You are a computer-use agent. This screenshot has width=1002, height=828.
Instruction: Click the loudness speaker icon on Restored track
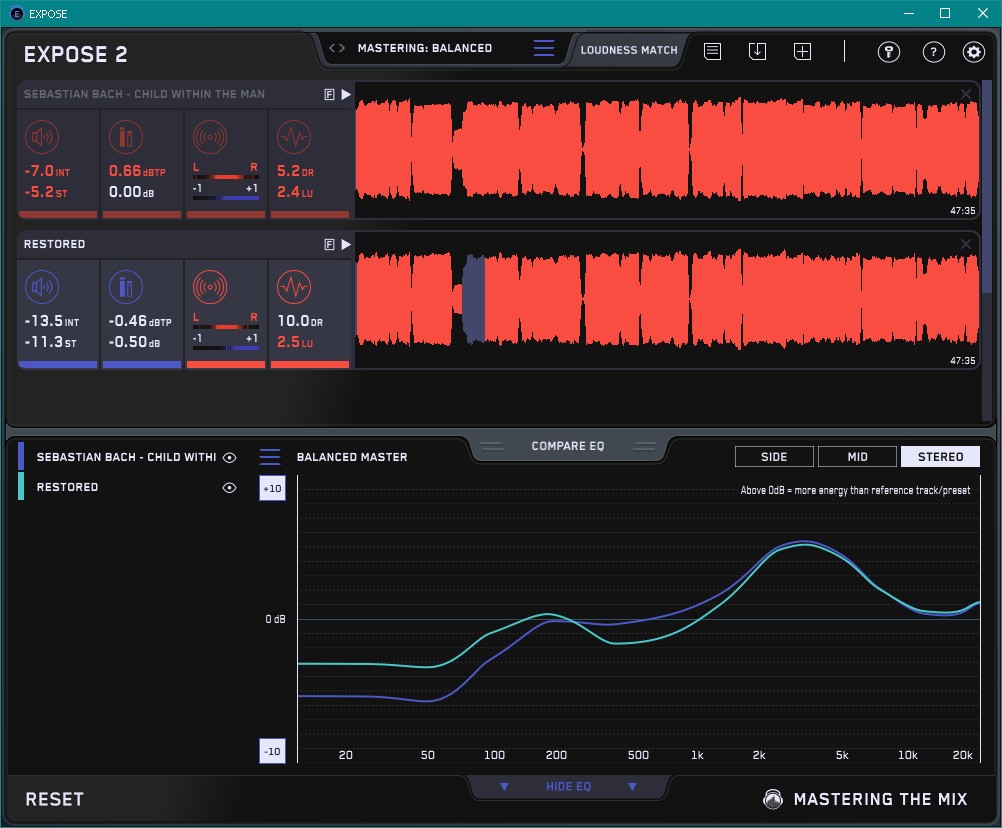pyautogui.click(x=41, y=288)
